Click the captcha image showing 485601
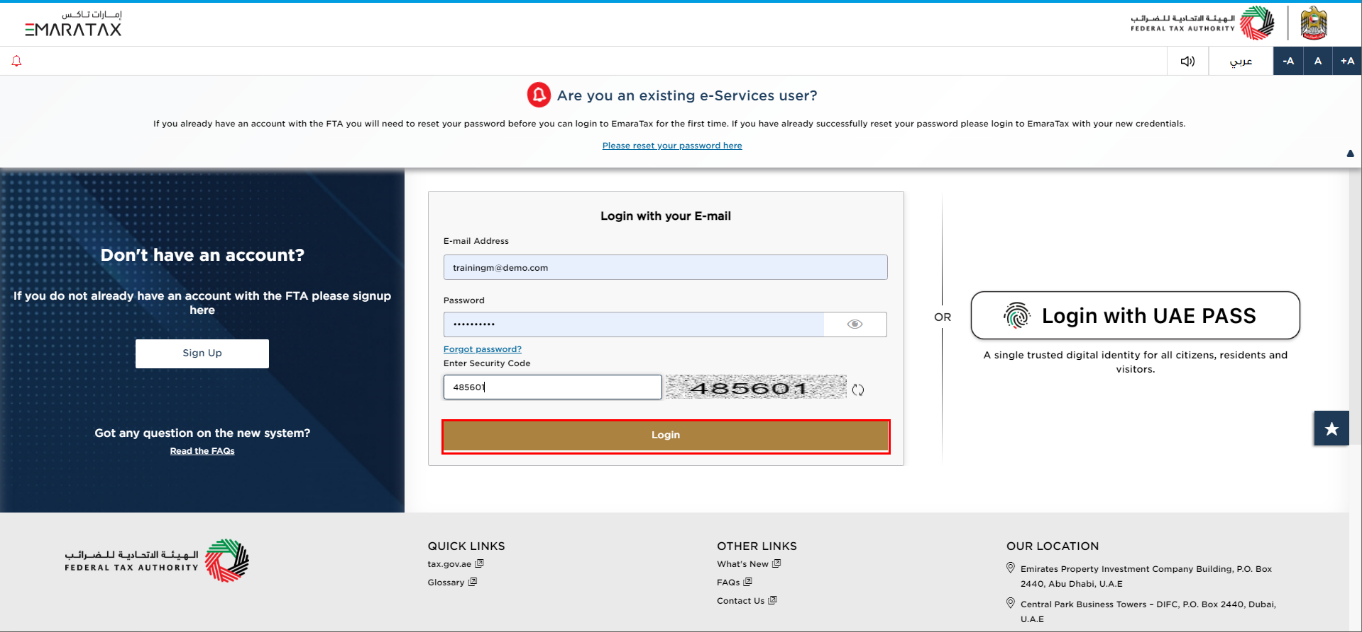 754,388
